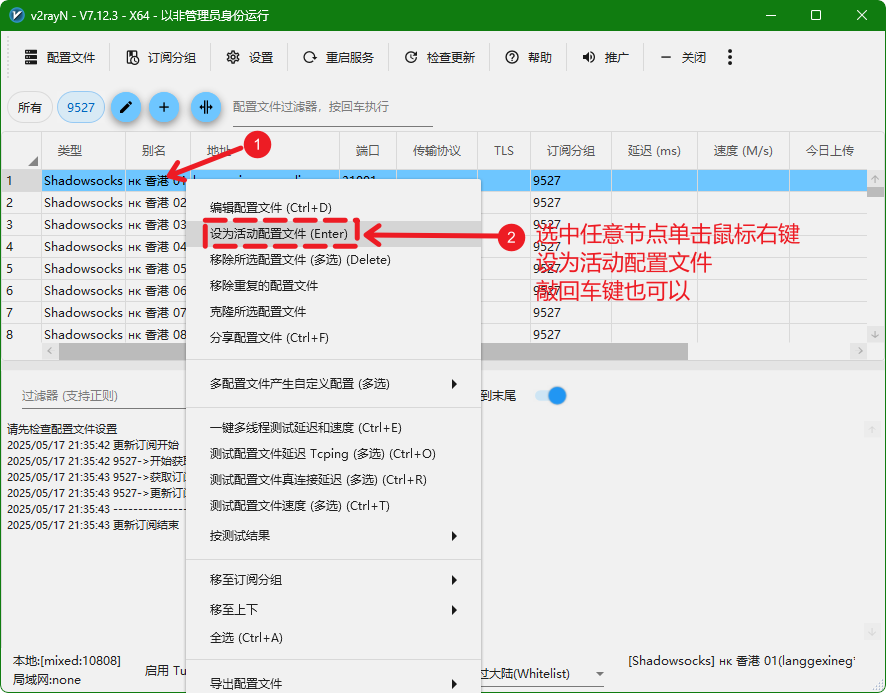Sort by the 订阅分组 column header
The height and width of the screenshot is (693, 886).
(571, 150)
